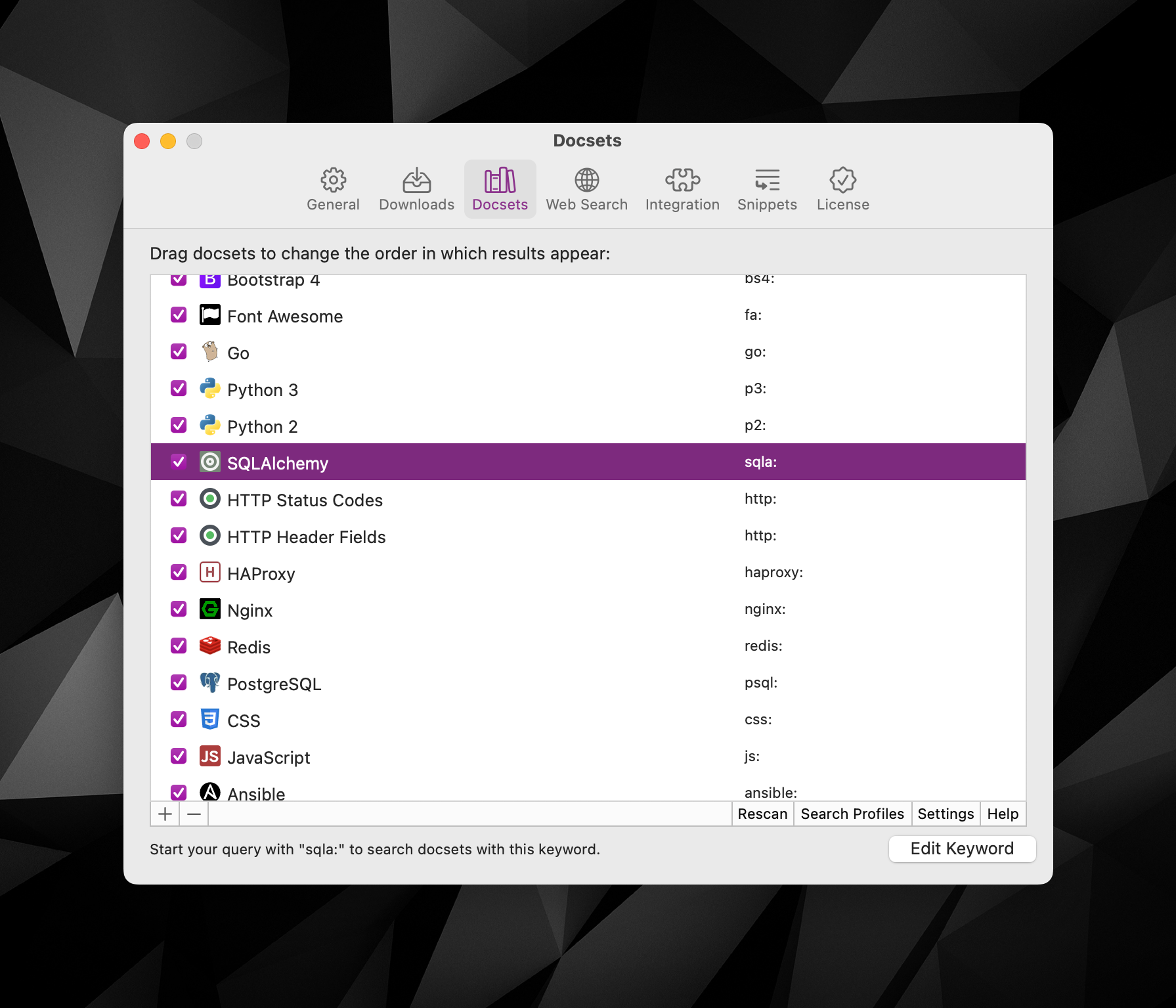Click the minus remove docset button
1176x1008 pixels.
194,814
